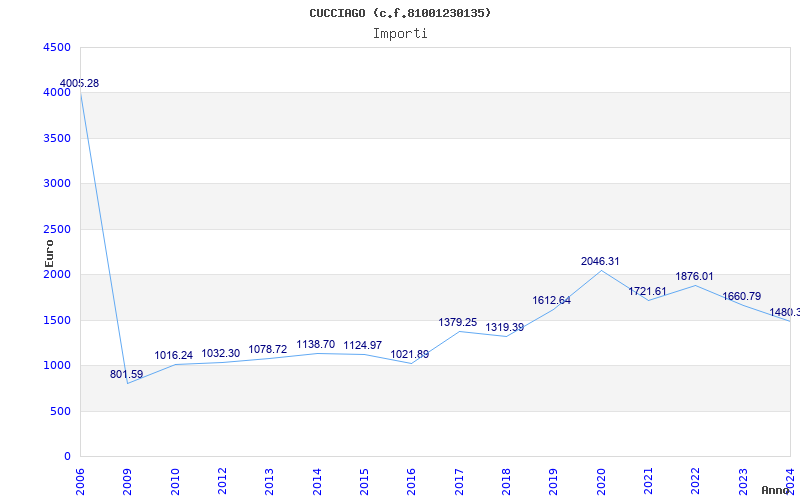This screenshot has width=800, height=500.
Task: Click the x-axis year 2020
Action: click(x=601, y=481)
